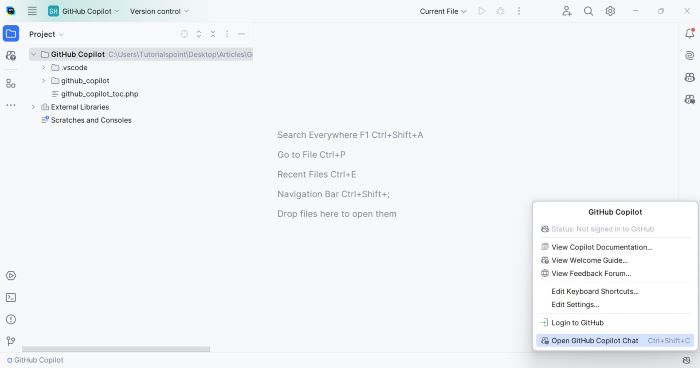The width and height of the screenshot is (700, 368).
Task: Show more tool windows ellipsis in left sidebar
Action: click(x=11, y=105)
